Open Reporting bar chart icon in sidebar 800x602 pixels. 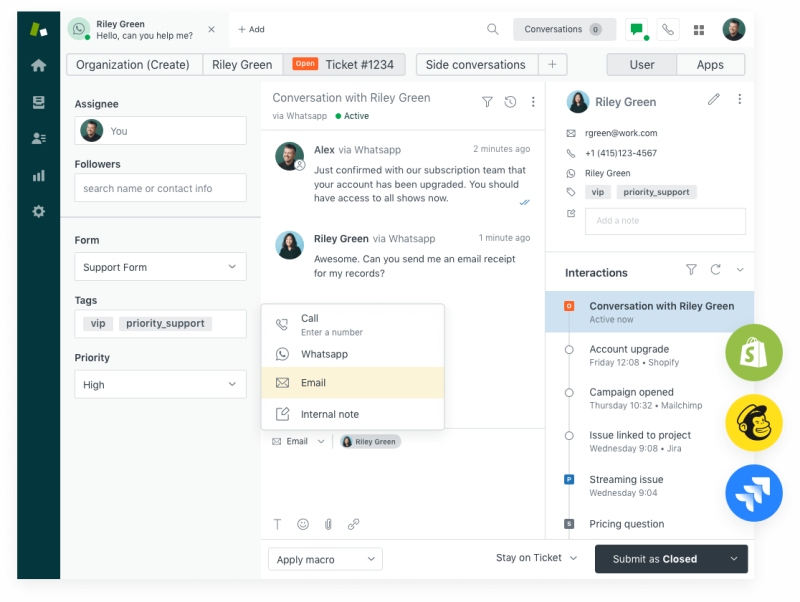point(38,175)
